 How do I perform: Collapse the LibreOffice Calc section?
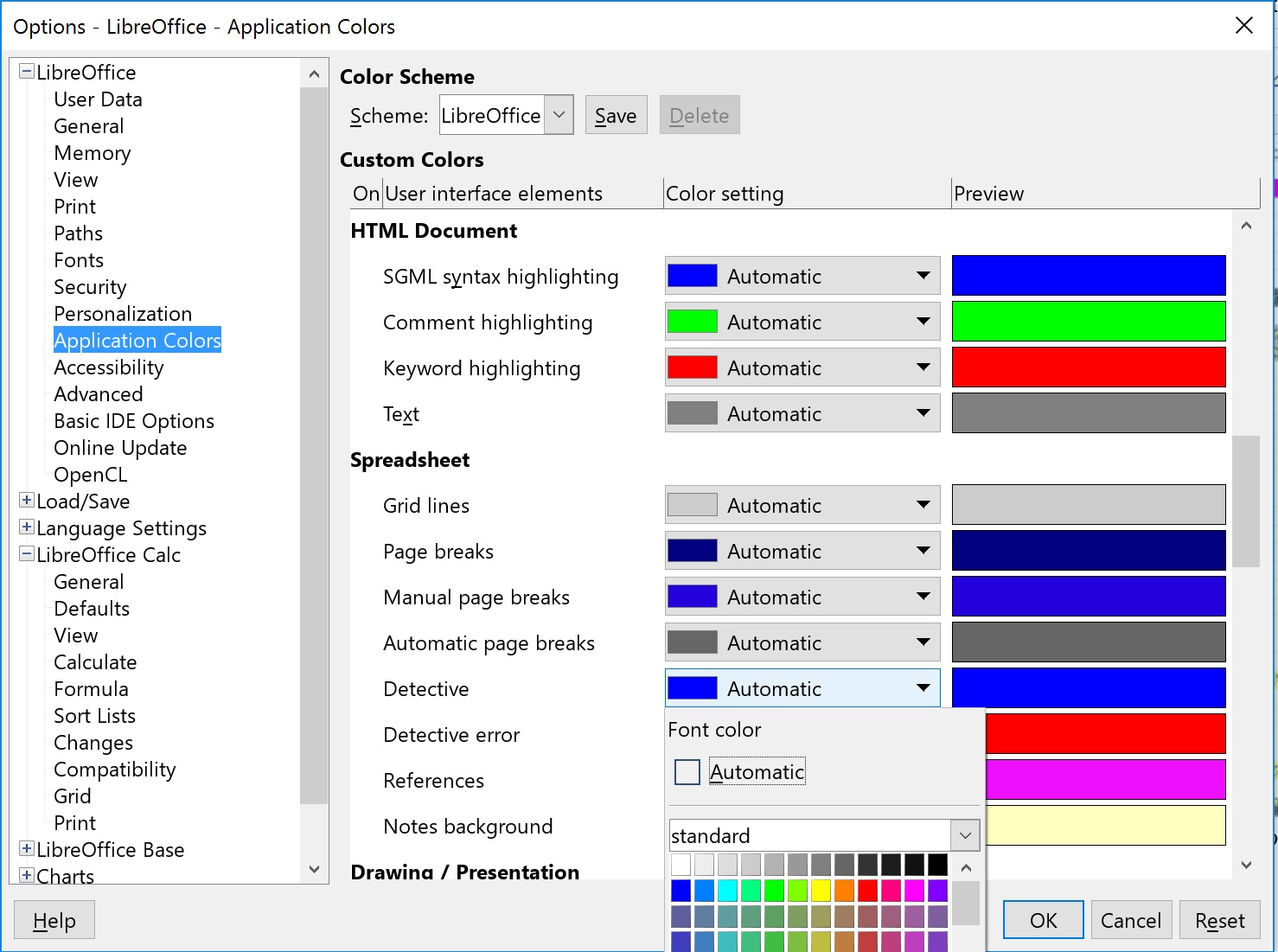point(27,554)
